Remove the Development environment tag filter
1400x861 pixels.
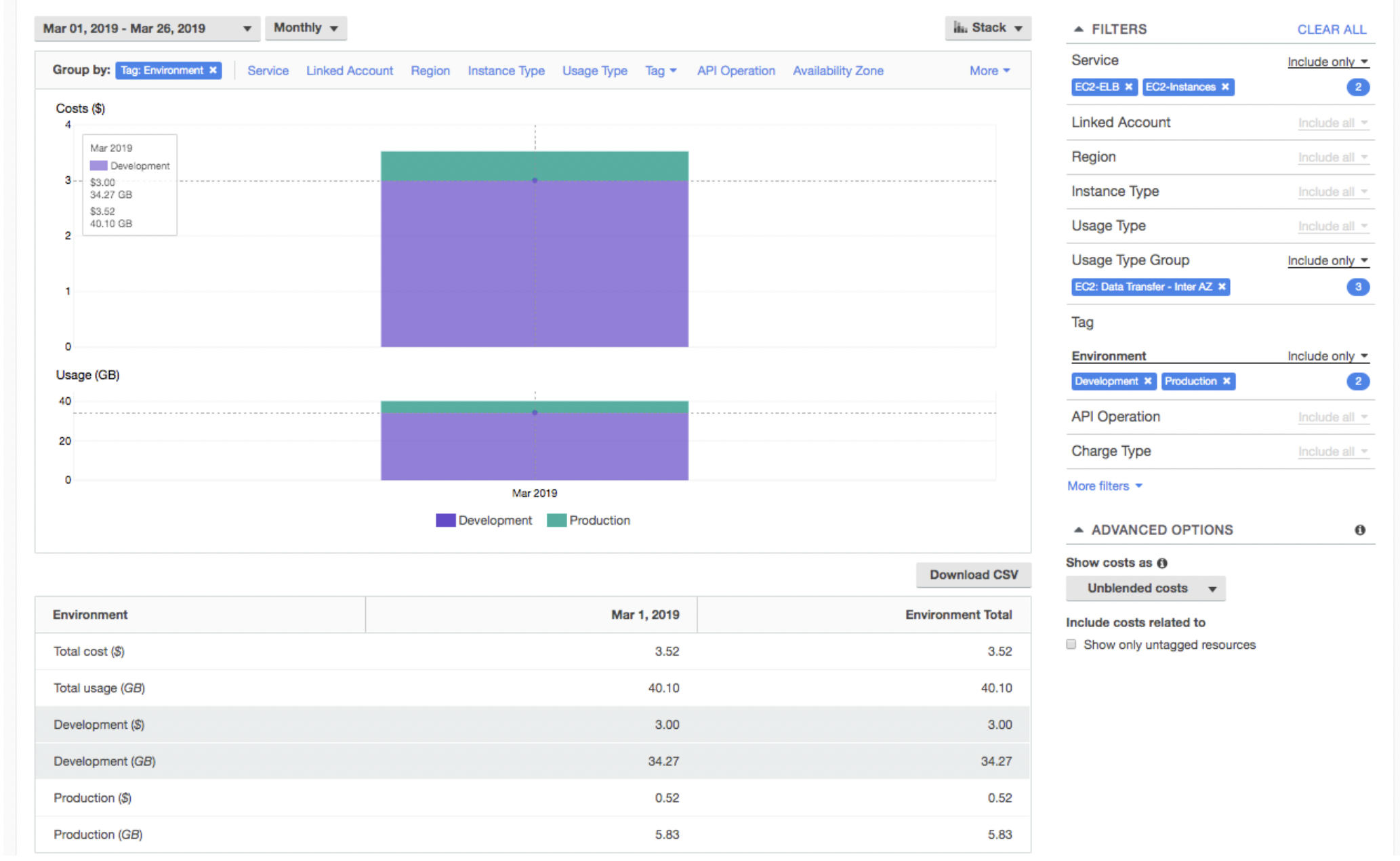pyautogui.click(x=1148, y=381)
